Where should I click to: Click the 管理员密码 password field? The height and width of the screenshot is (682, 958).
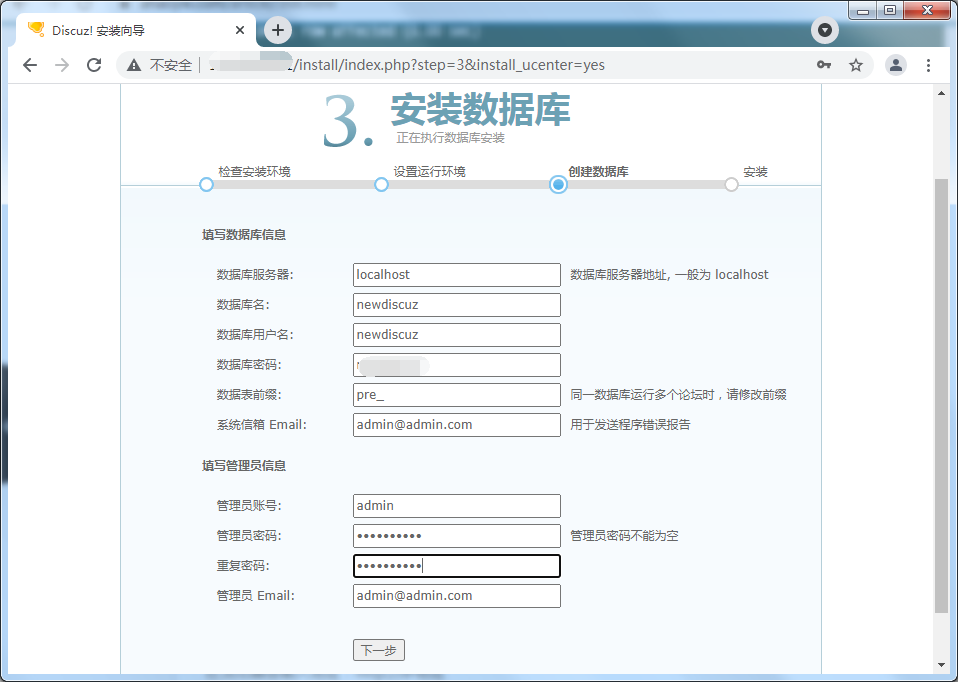click(x=457, y=536)
